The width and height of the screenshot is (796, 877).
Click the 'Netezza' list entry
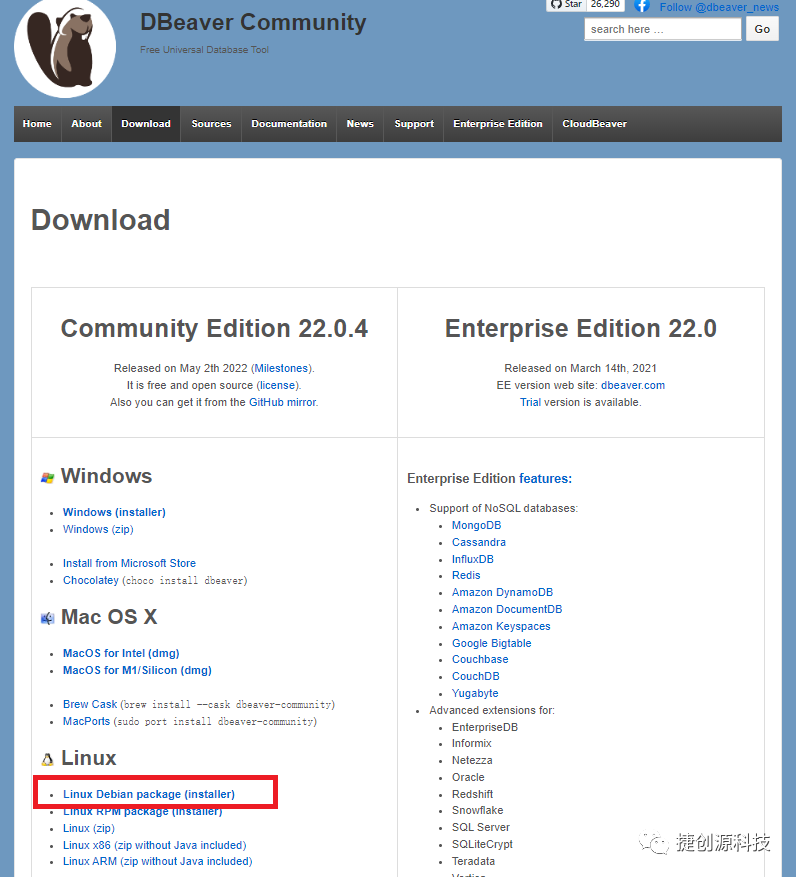pyautogui.click(x=472, y=760)
